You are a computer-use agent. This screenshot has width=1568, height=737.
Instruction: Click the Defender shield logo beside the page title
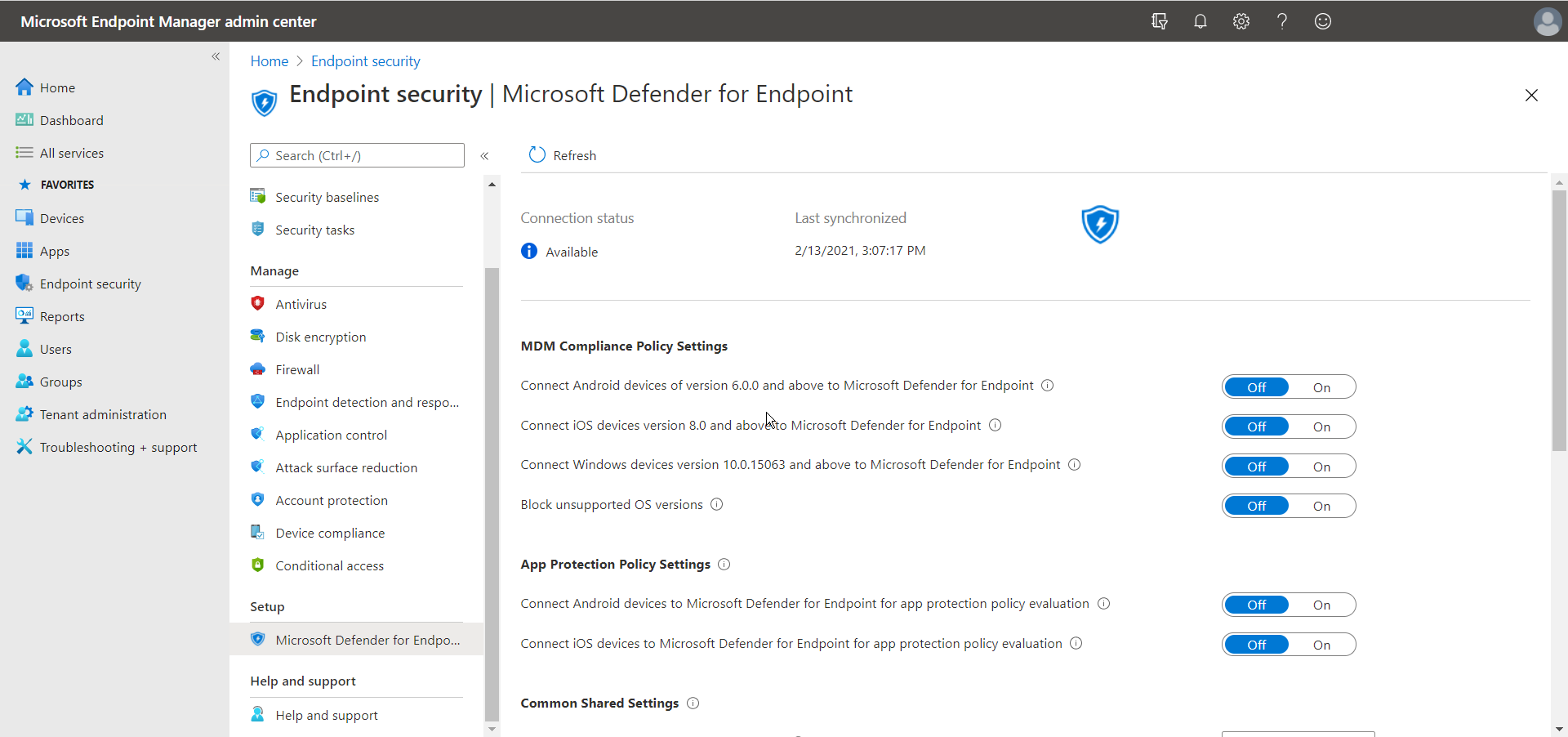(x=264, y=102)
